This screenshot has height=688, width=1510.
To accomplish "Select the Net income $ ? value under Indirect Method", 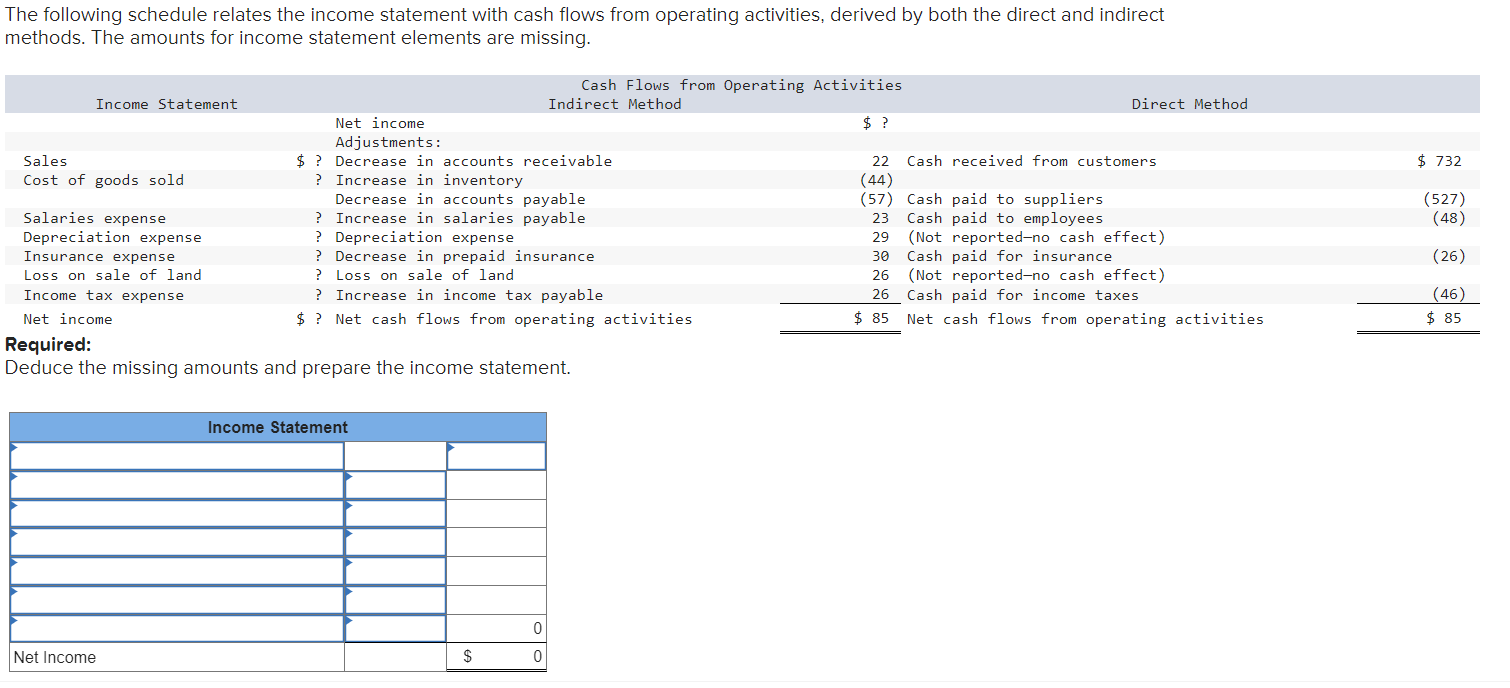I will click(x=872, y=122).
